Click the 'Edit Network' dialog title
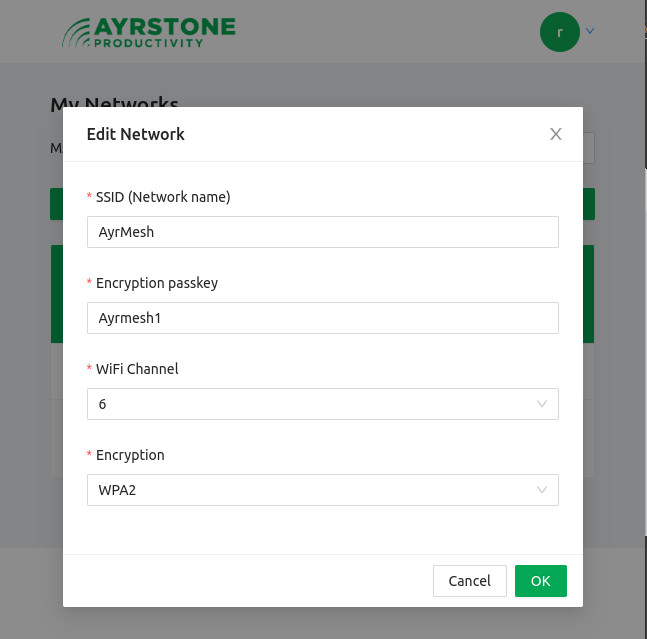 coord(135,134)
